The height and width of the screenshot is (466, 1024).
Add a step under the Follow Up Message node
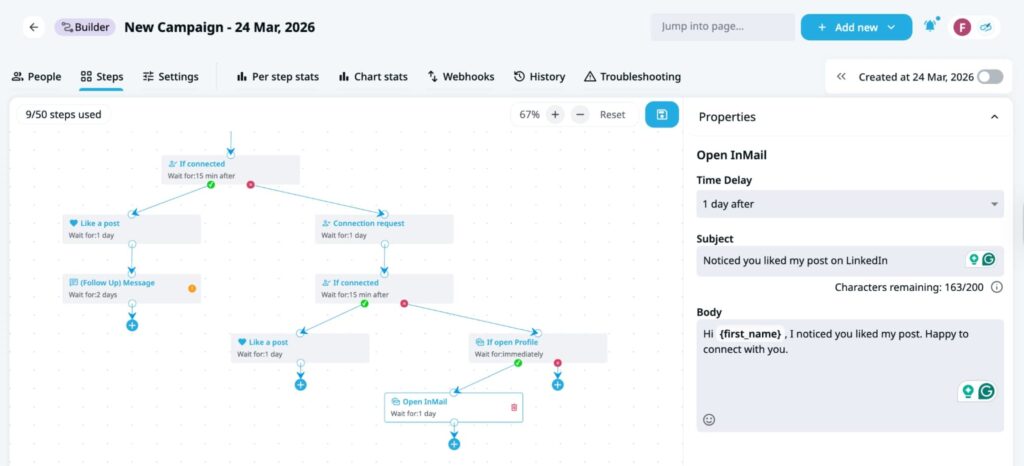tap(132, 325)
